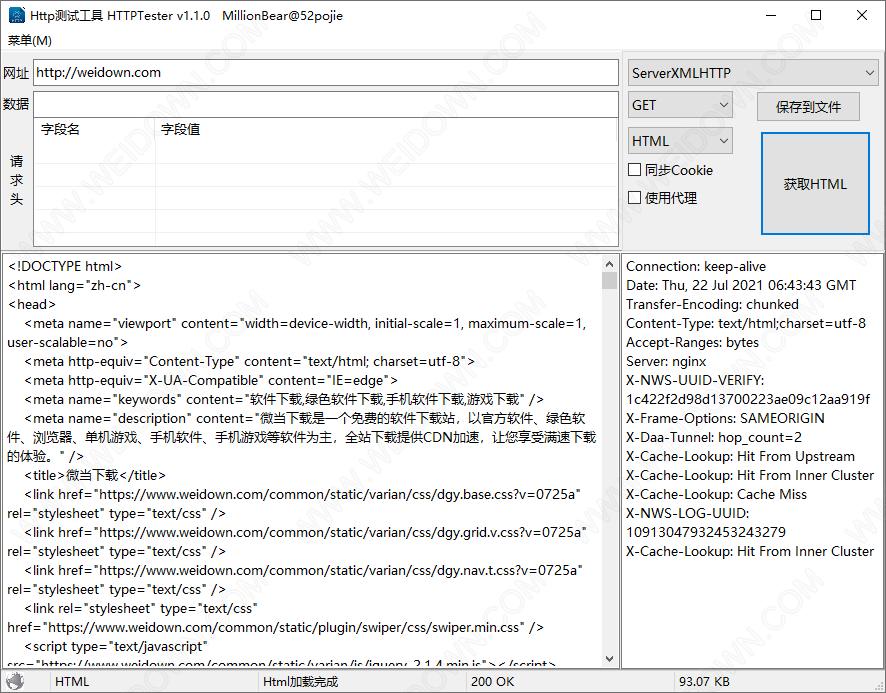This screenshot has height=693, width=886.
Task: Click the HTML pane scroll down arrow
Action: [x=609, y=659]
